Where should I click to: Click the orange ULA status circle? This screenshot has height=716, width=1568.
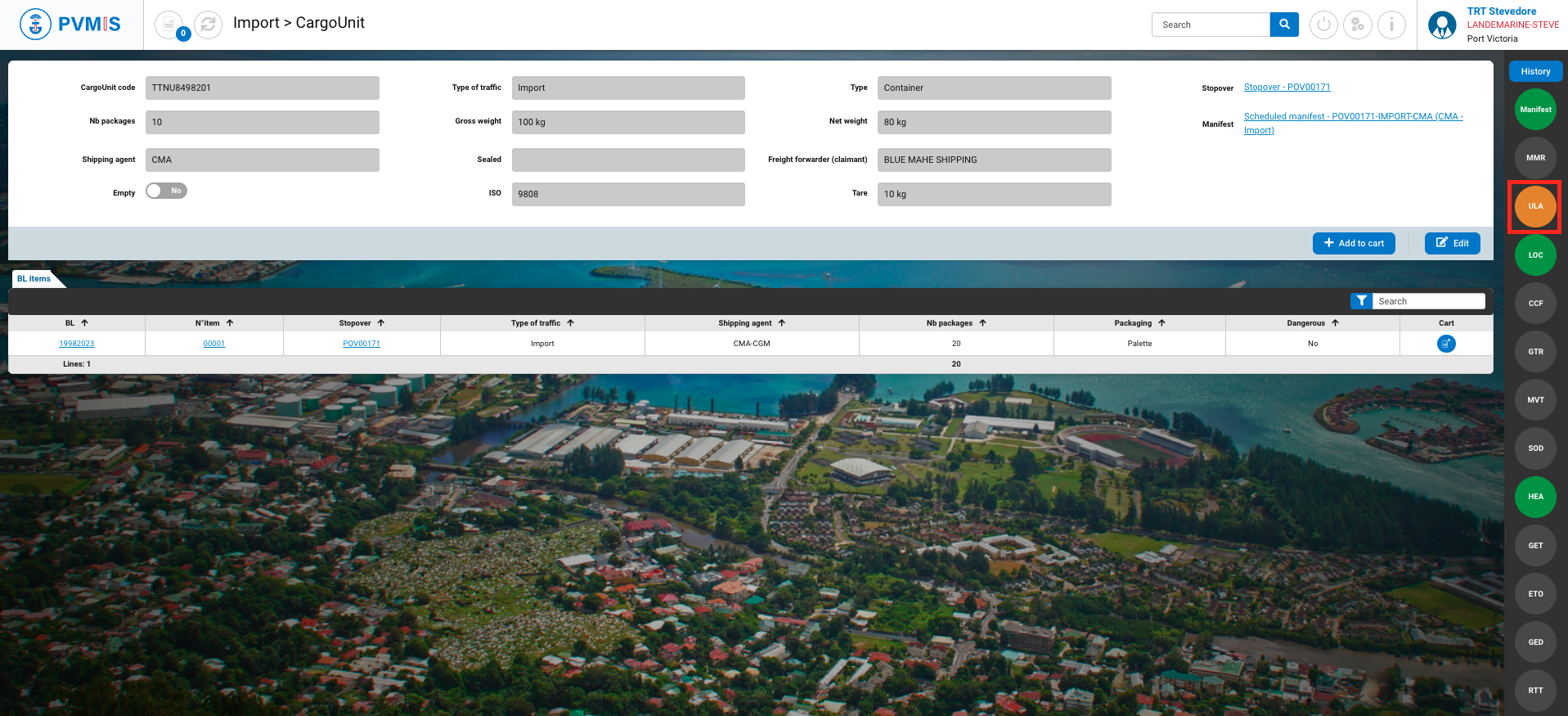[1535, 206]
